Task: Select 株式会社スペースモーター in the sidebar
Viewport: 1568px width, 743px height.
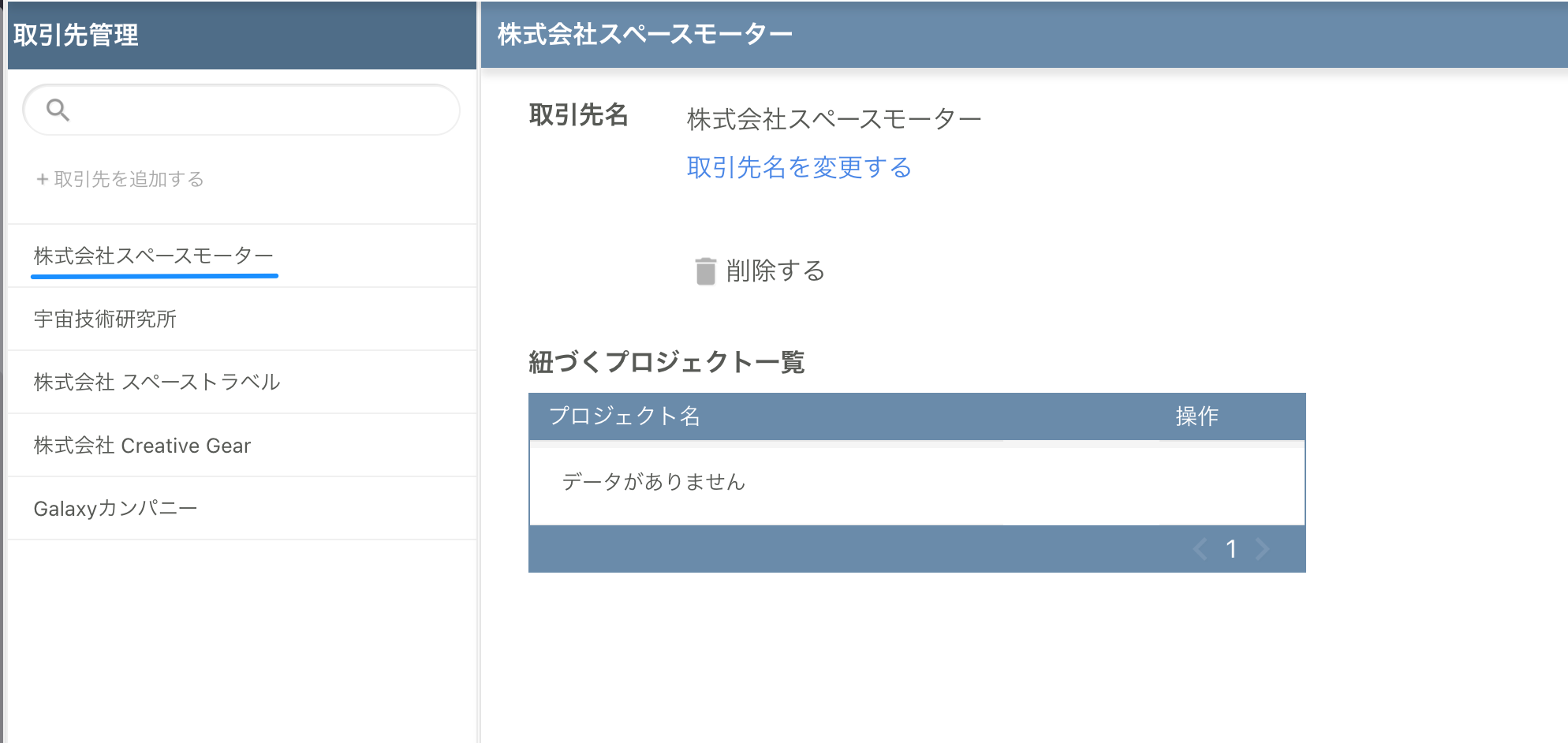Action: tap(153, 256)
